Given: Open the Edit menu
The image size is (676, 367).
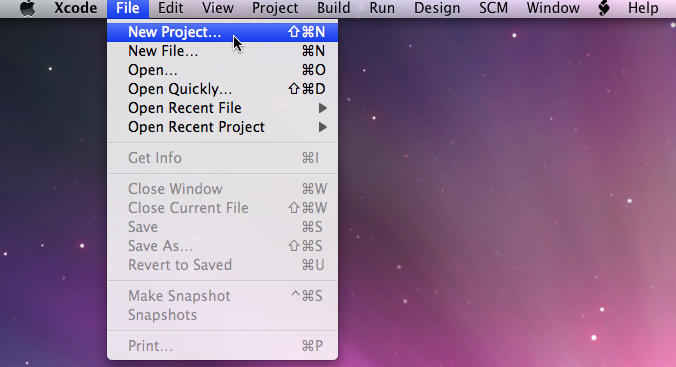Looking at the screenshot, I should point(170,8).
